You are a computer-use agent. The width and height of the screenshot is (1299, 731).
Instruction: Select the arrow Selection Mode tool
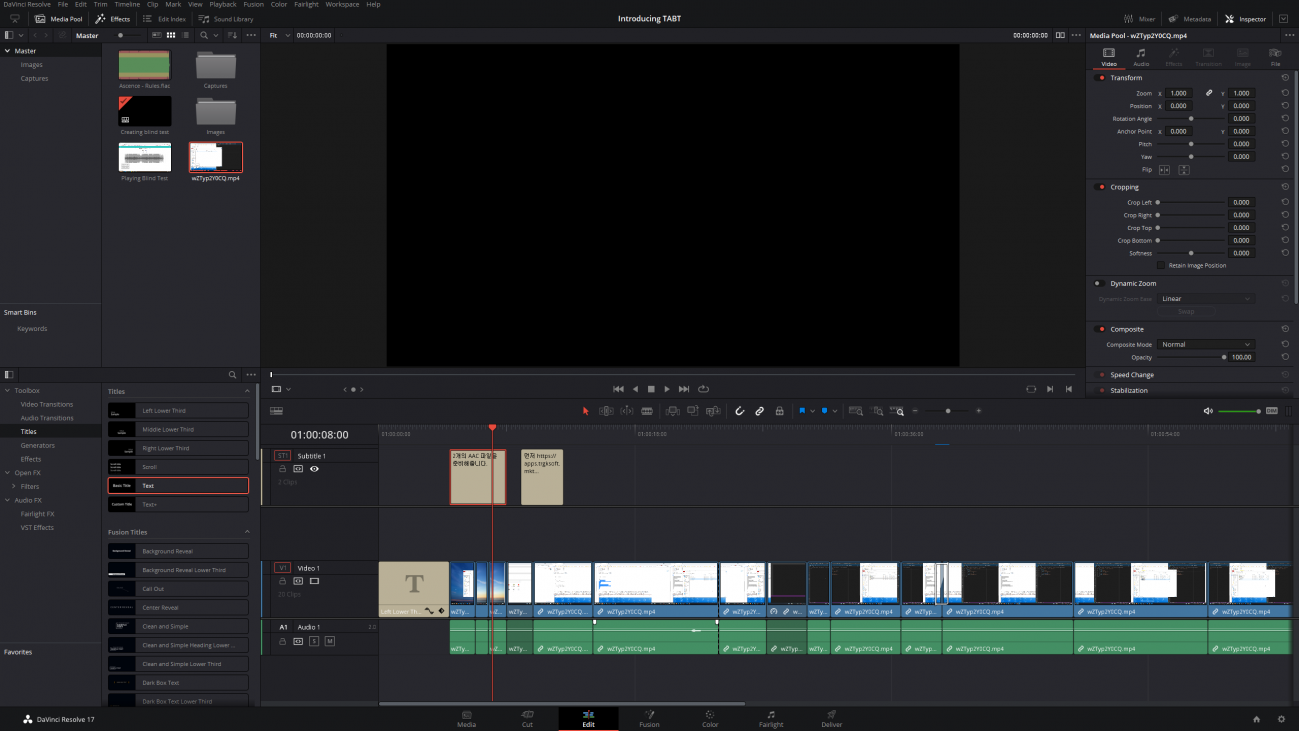point(586,411)
